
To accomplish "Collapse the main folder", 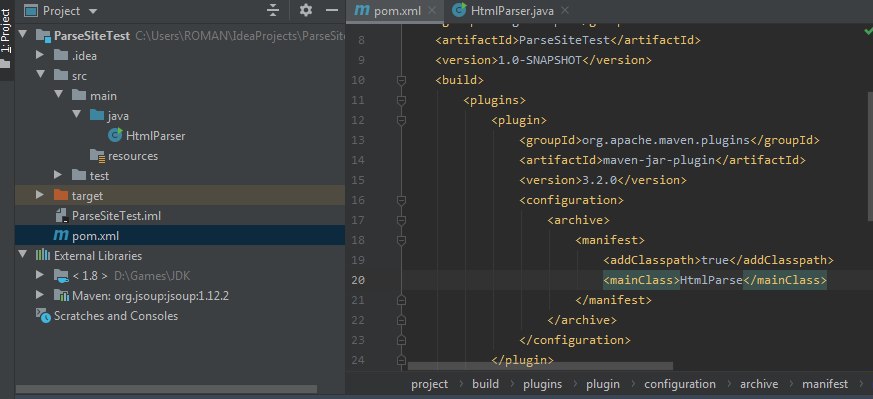I will [x=58, y=95].
